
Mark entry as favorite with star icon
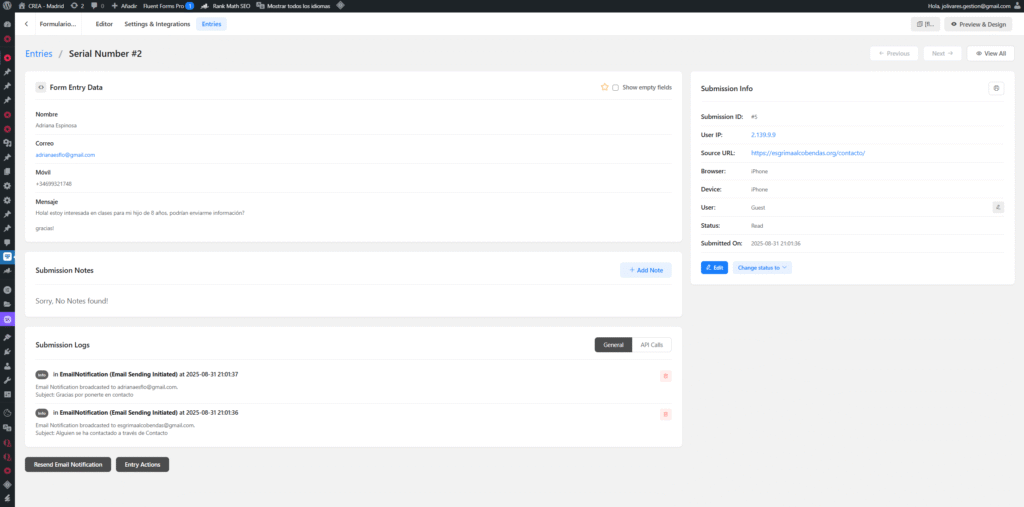(x=604, y=87)
